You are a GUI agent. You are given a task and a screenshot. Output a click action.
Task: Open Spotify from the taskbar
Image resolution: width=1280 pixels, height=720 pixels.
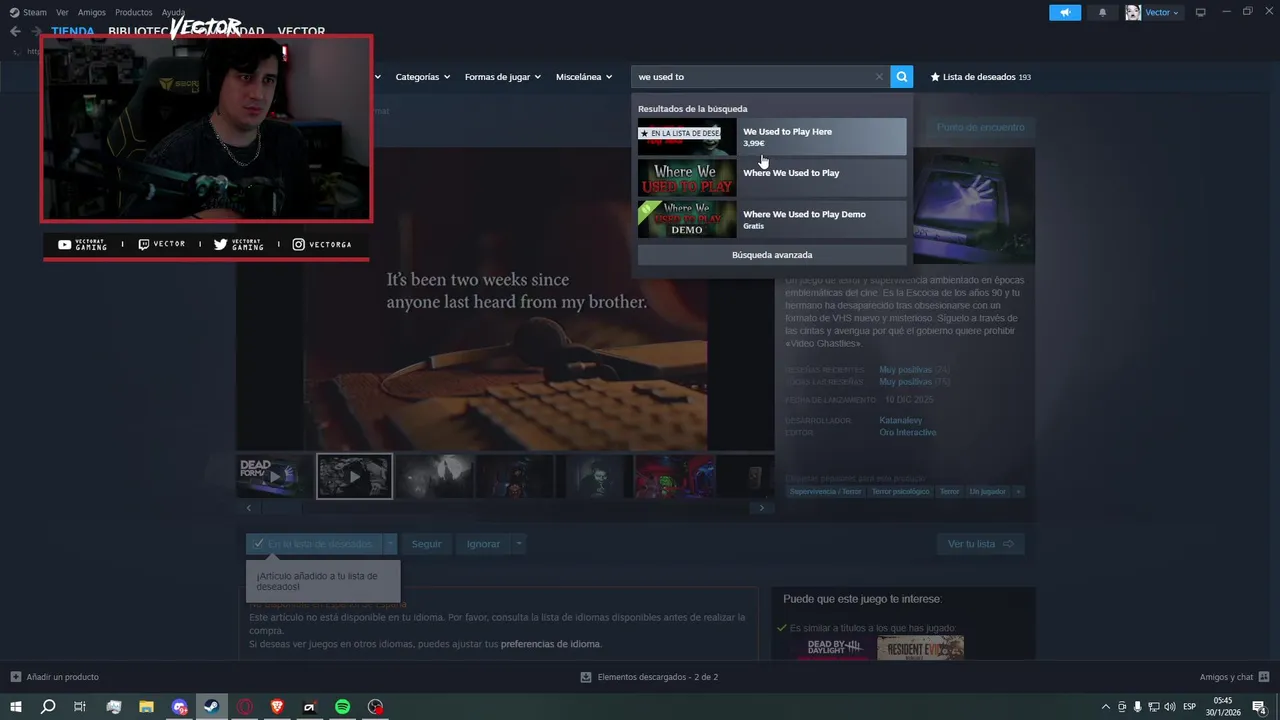pos(342,707)
